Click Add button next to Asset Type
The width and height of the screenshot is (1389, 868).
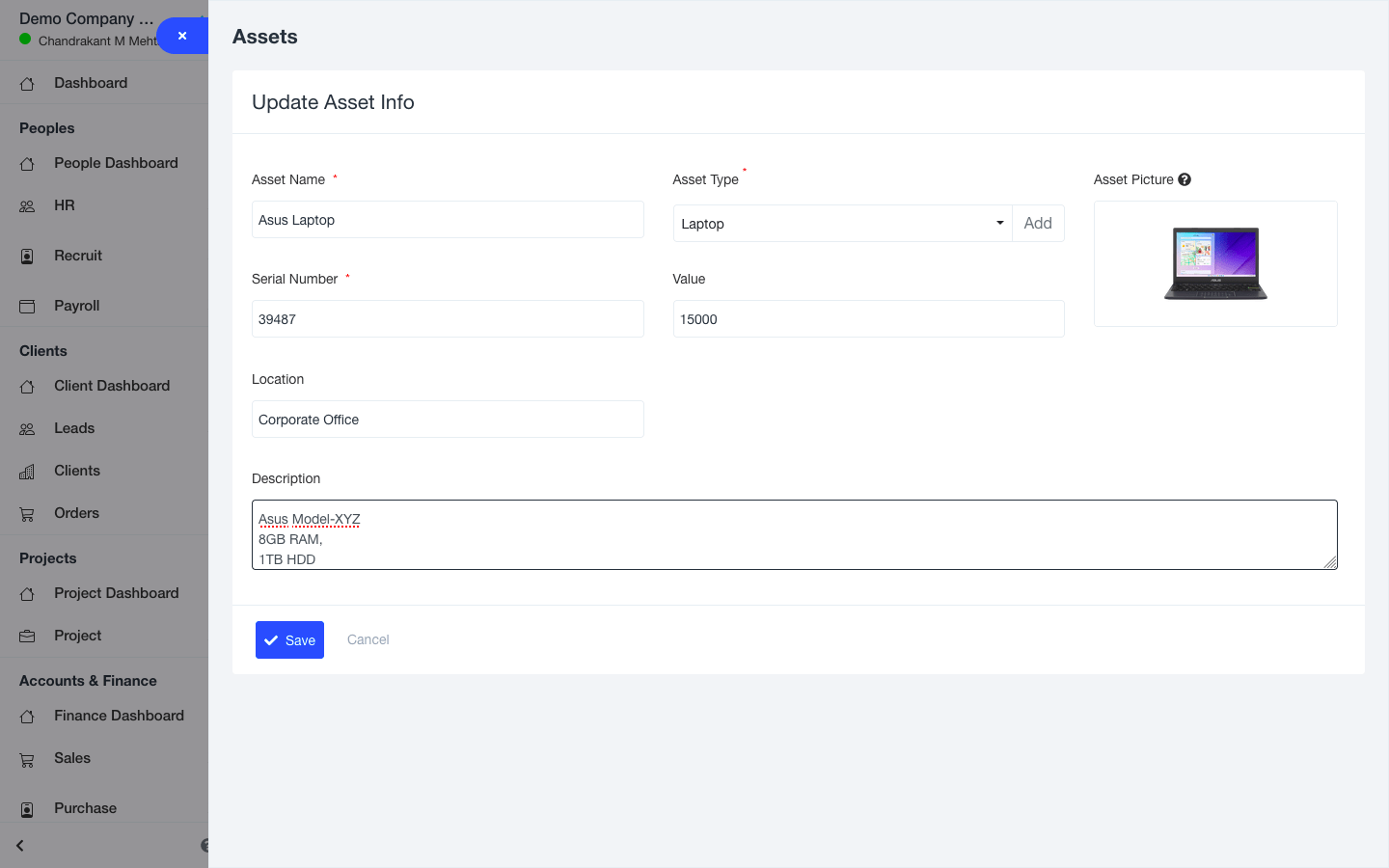(x=1038, y=224)
